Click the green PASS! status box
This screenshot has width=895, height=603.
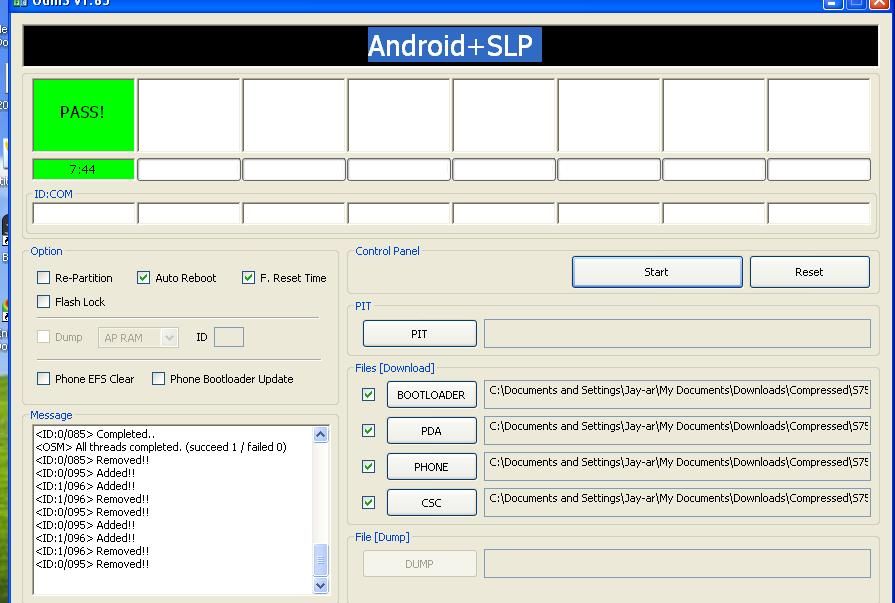click(x=83, y=114)
